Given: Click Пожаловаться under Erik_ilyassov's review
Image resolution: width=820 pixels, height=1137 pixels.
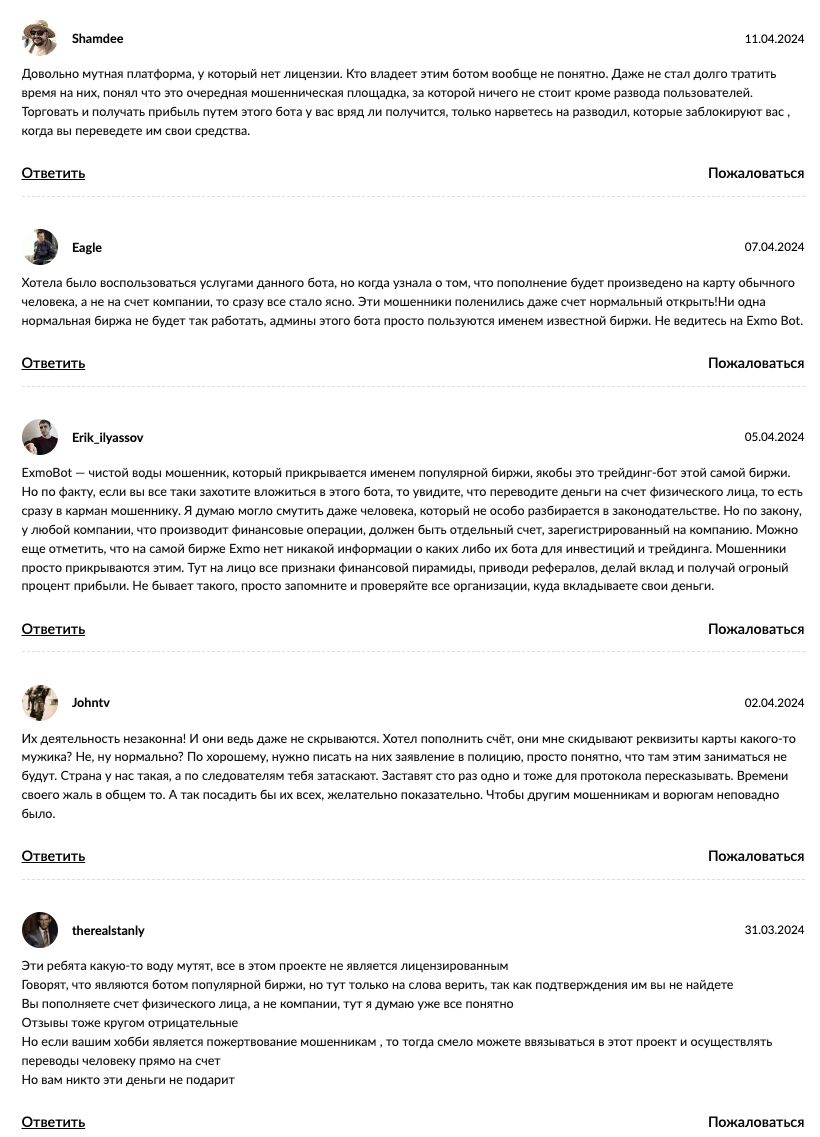Looking at the screenshot, I should point(755,629).
